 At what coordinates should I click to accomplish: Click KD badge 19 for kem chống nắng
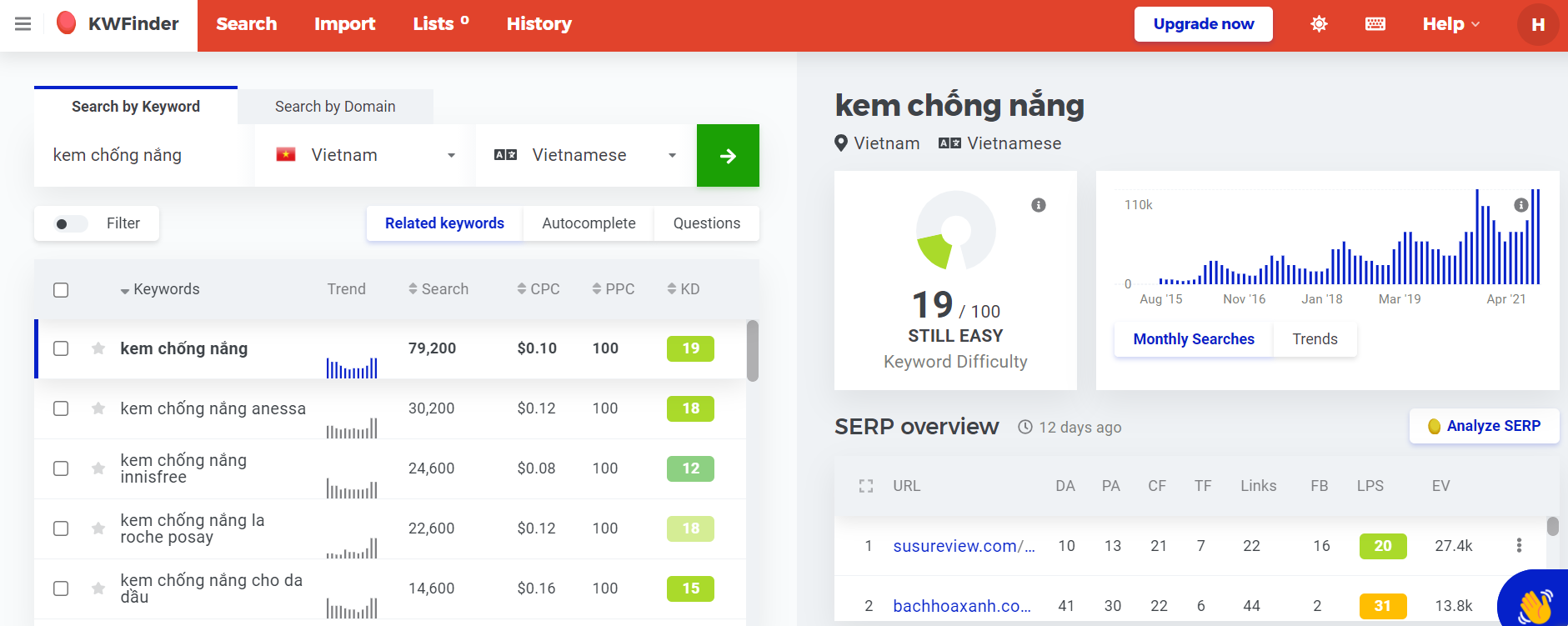(690, 348)
